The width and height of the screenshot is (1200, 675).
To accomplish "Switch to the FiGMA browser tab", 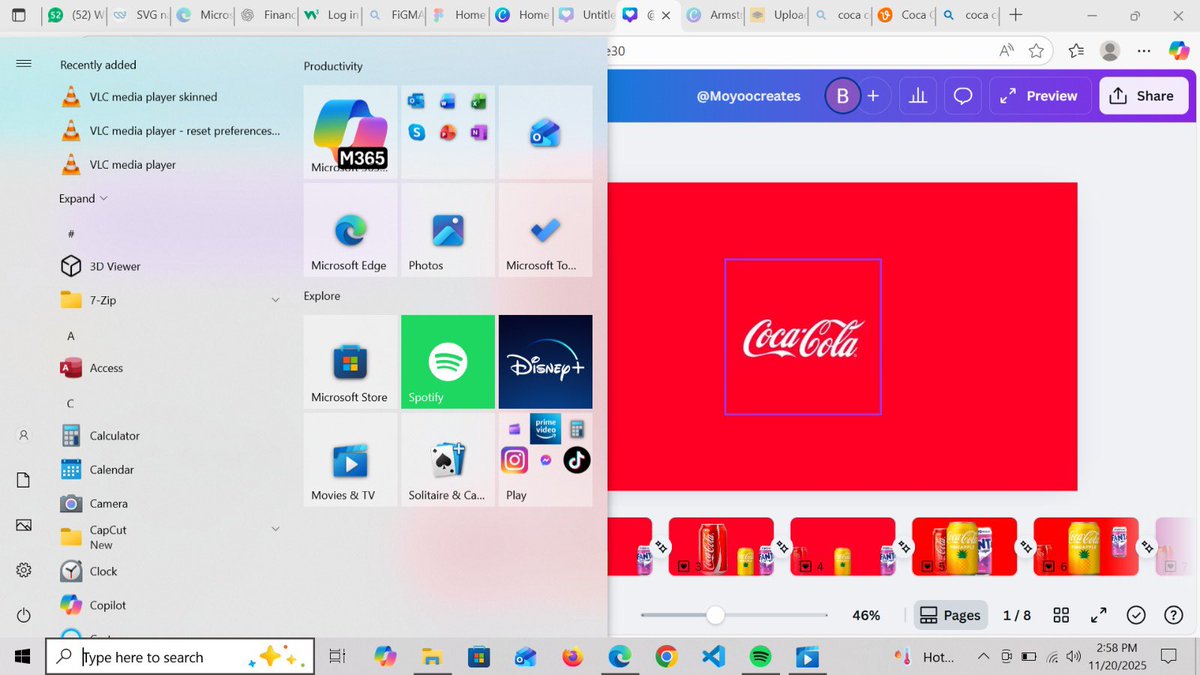I will pos(394,15).
